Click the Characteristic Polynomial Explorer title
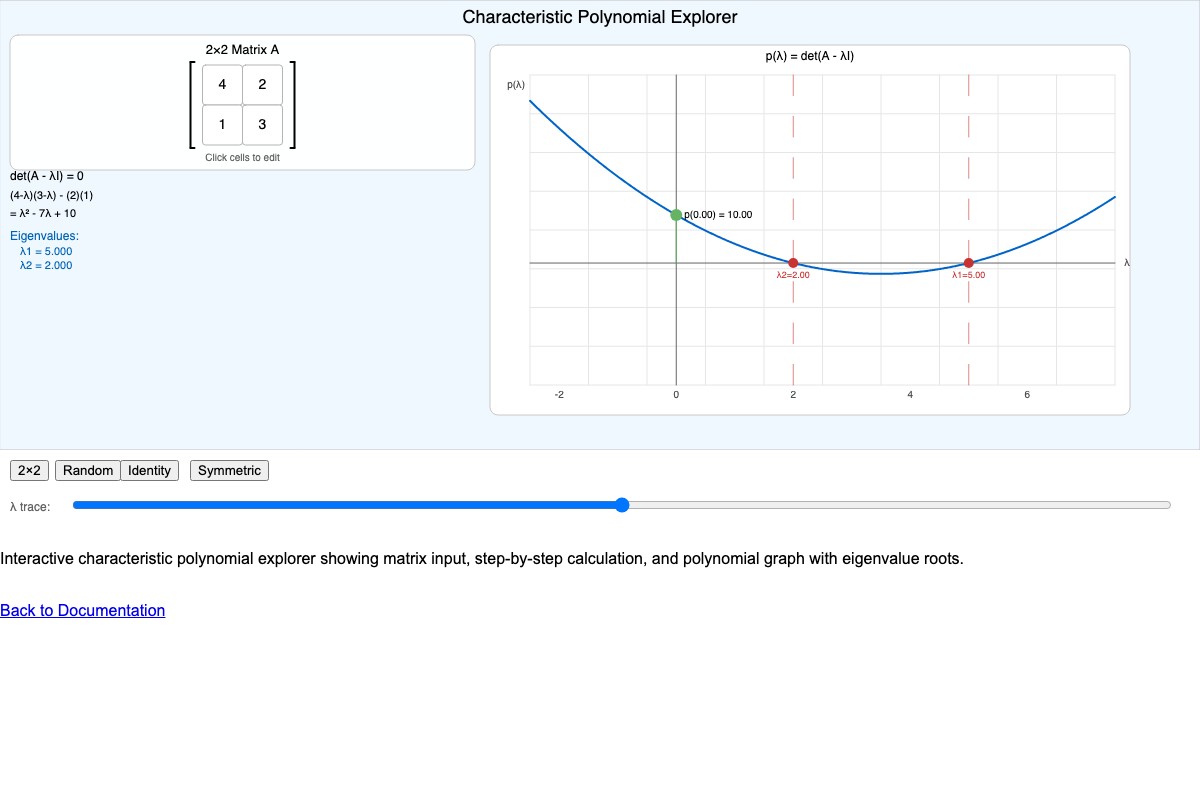1200x800 pixels. coord(599,17)
